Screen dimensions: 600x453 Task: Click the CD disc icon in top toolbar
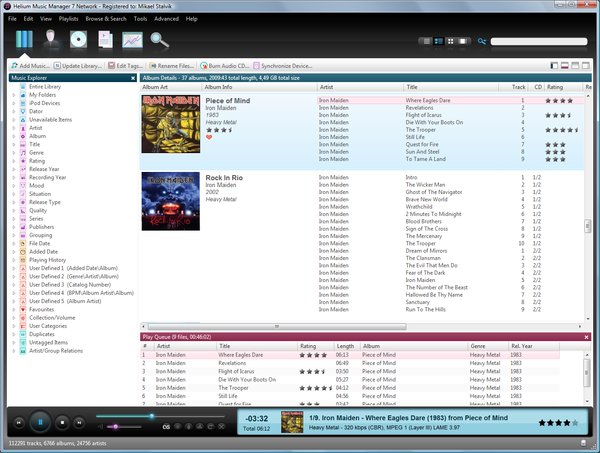[78, 41]
